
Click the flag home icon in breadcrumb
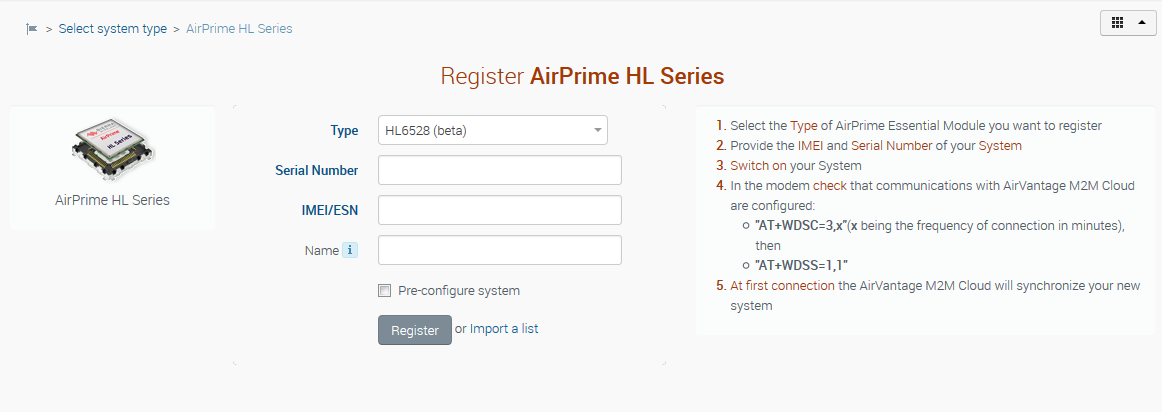(31, 29)
